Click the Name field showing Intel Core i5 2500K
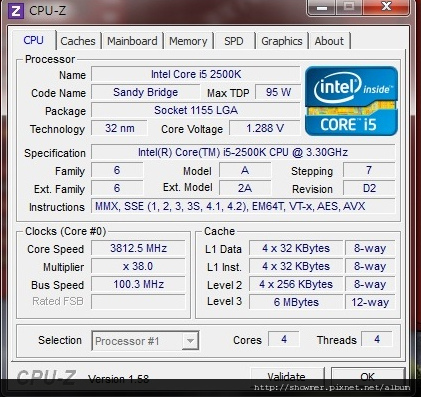This screenshot has width=421, height=397. (196, 74)
